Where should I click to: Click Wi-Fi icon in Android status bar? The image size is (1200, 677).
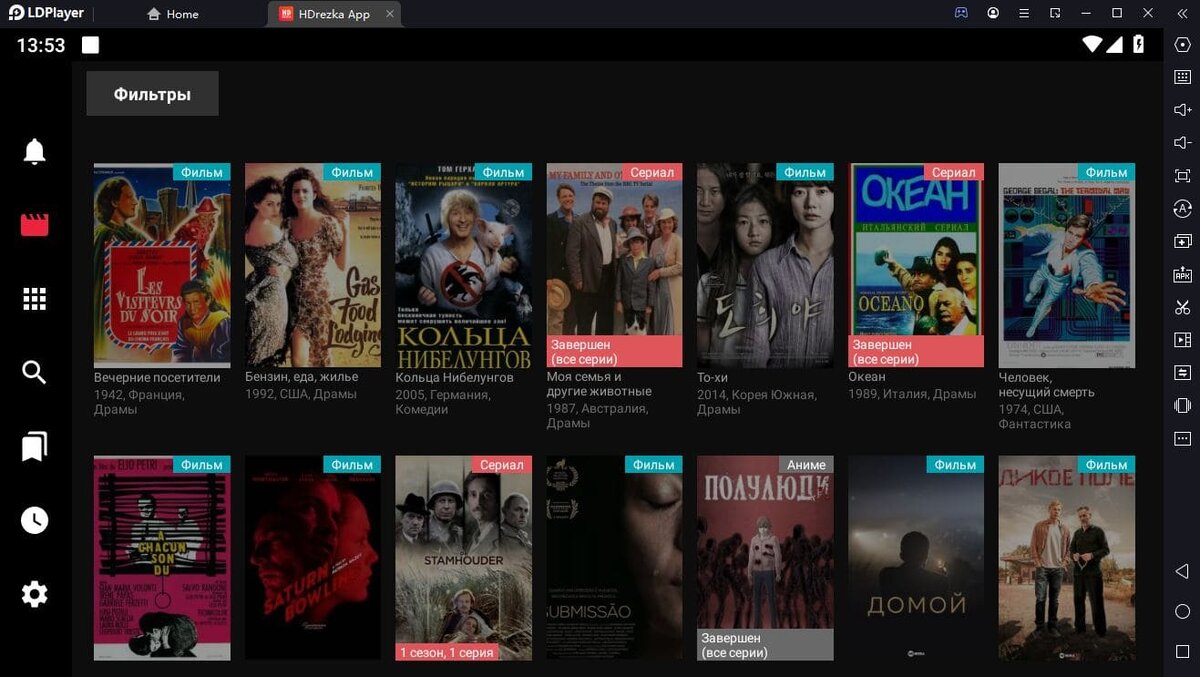click(x=1092, y=44)
